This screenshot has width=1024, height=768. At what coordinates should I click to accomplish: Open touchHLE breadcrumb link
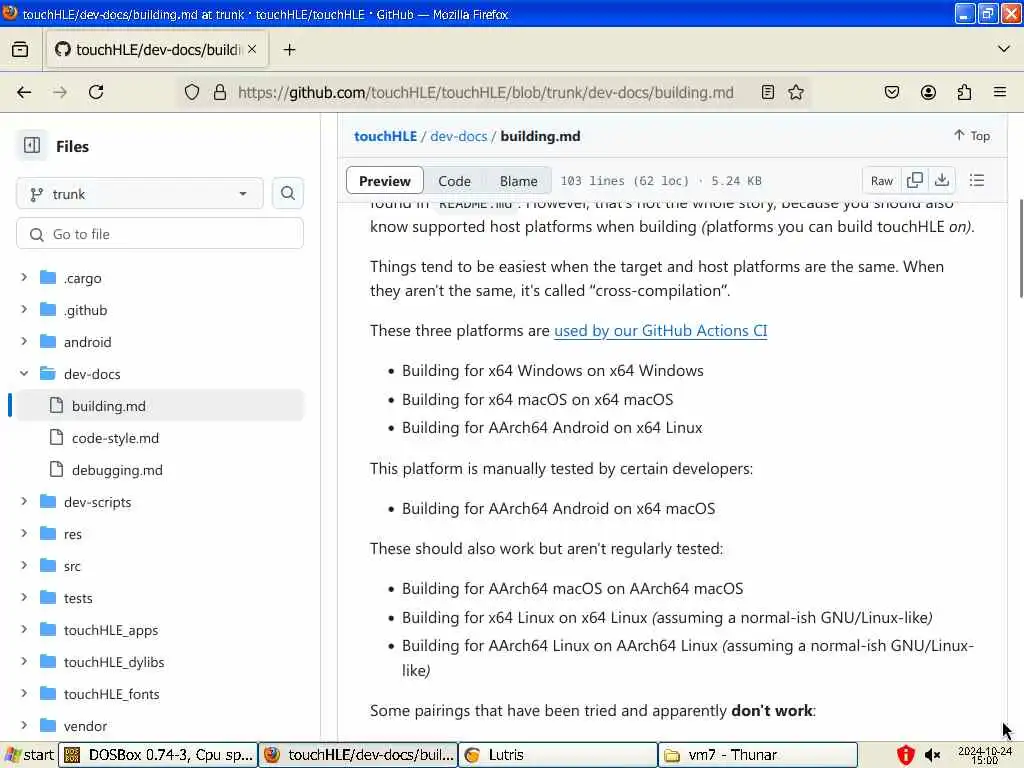(x=385, y=136)
